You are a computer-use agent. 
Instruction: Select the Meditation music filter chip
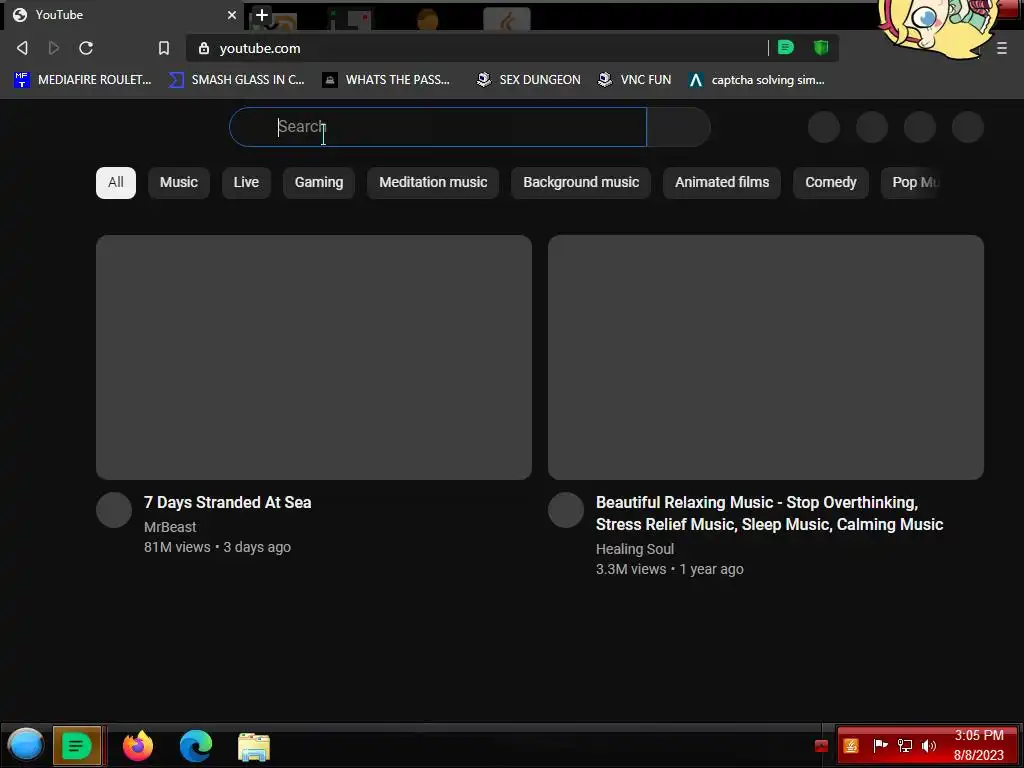pyautogui.click(x=433, y=182)
